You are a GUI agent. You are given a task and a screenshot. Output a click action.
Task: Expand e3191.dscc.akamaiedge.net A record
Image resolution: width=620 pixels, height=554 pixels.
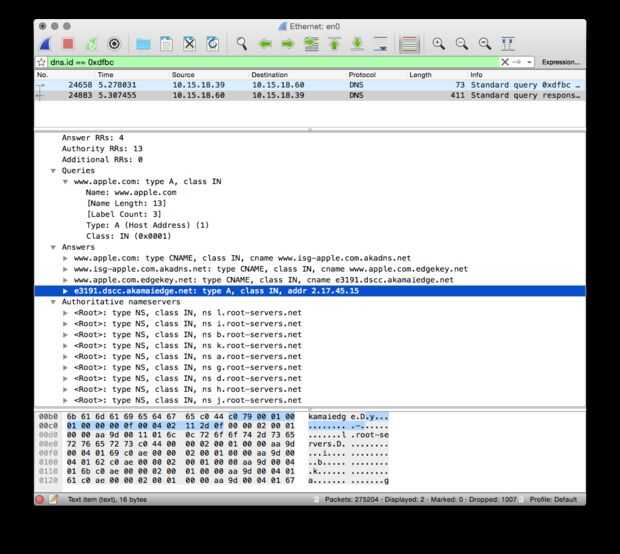pos(65,291)
